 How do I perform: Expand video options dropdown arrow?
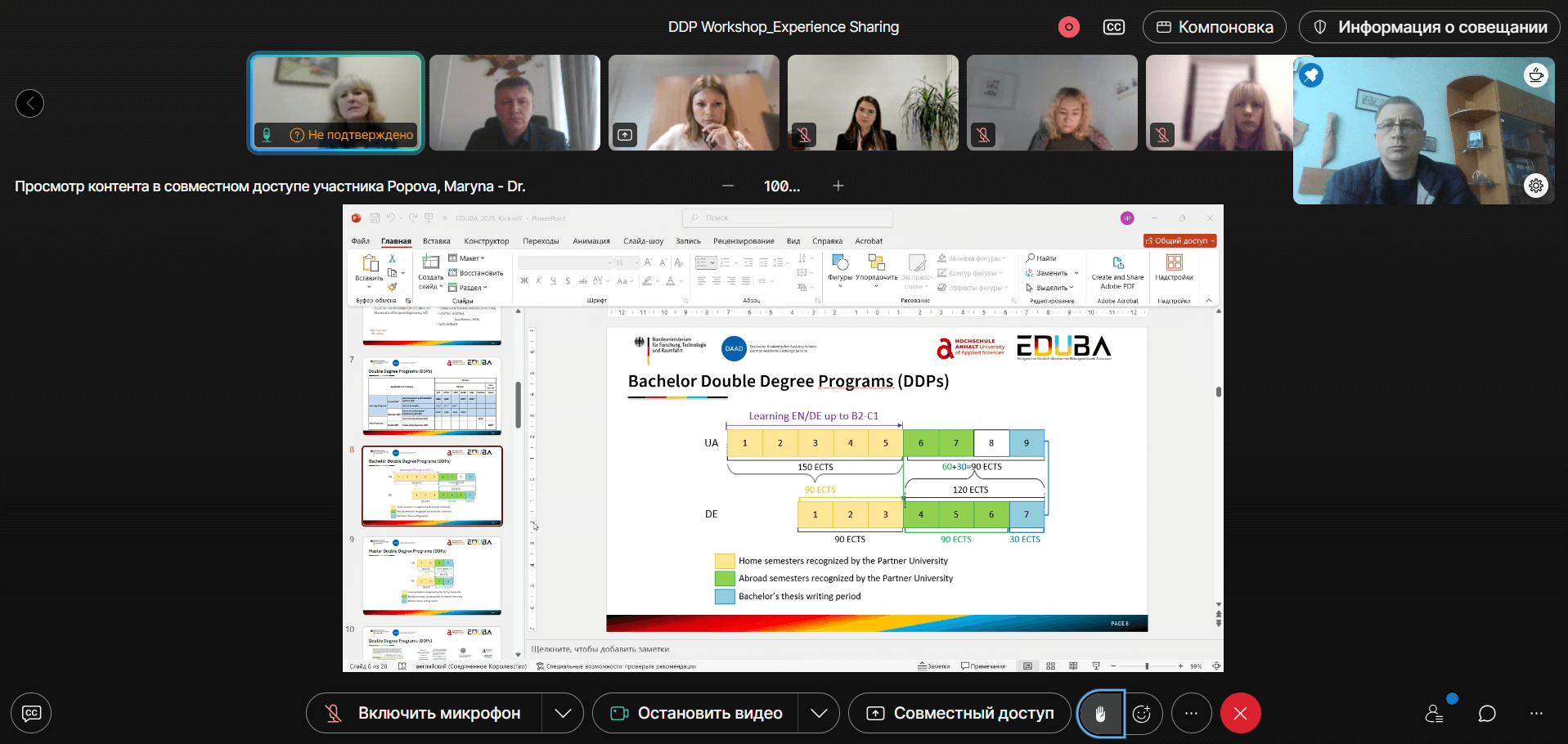(819, 714)
